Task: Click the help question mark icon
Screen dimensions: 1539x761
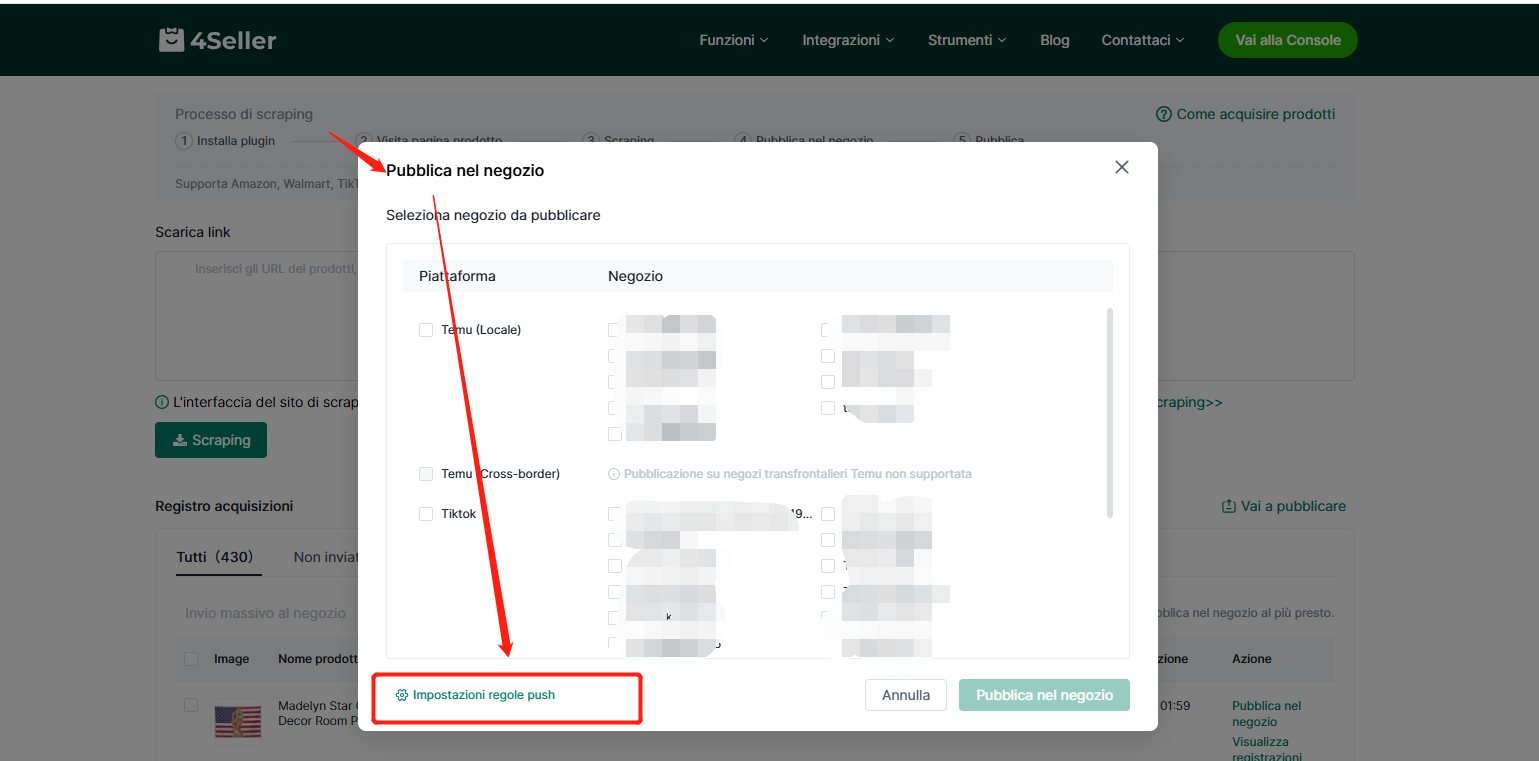Action: click(1164, 114)
